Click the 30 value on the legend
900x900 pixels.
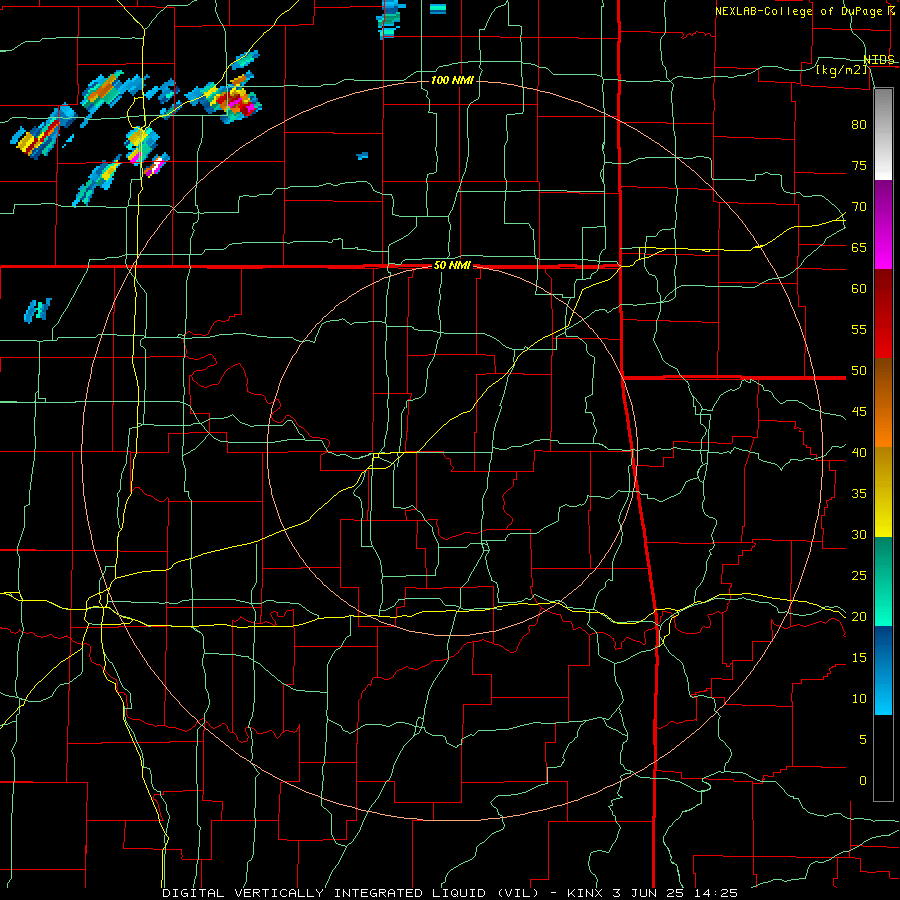pyautogui.click(x=859, y=534)
